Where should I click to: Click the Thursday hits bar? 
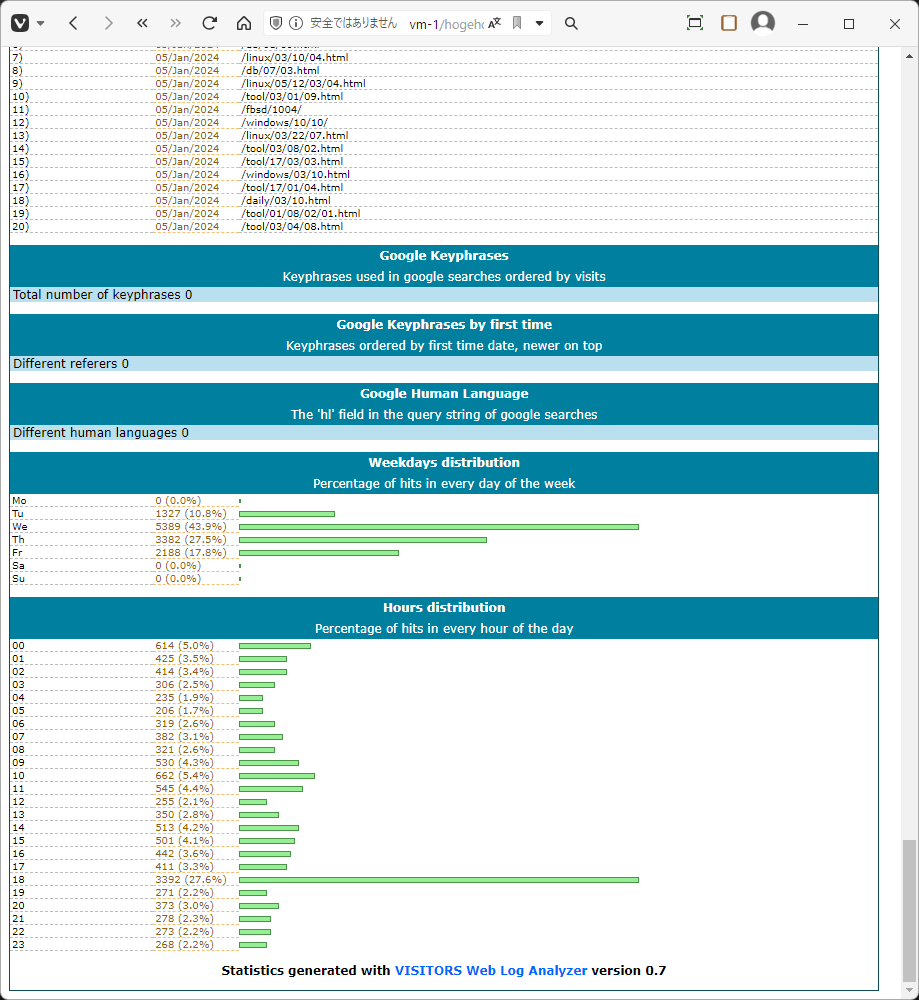(363, 540)
